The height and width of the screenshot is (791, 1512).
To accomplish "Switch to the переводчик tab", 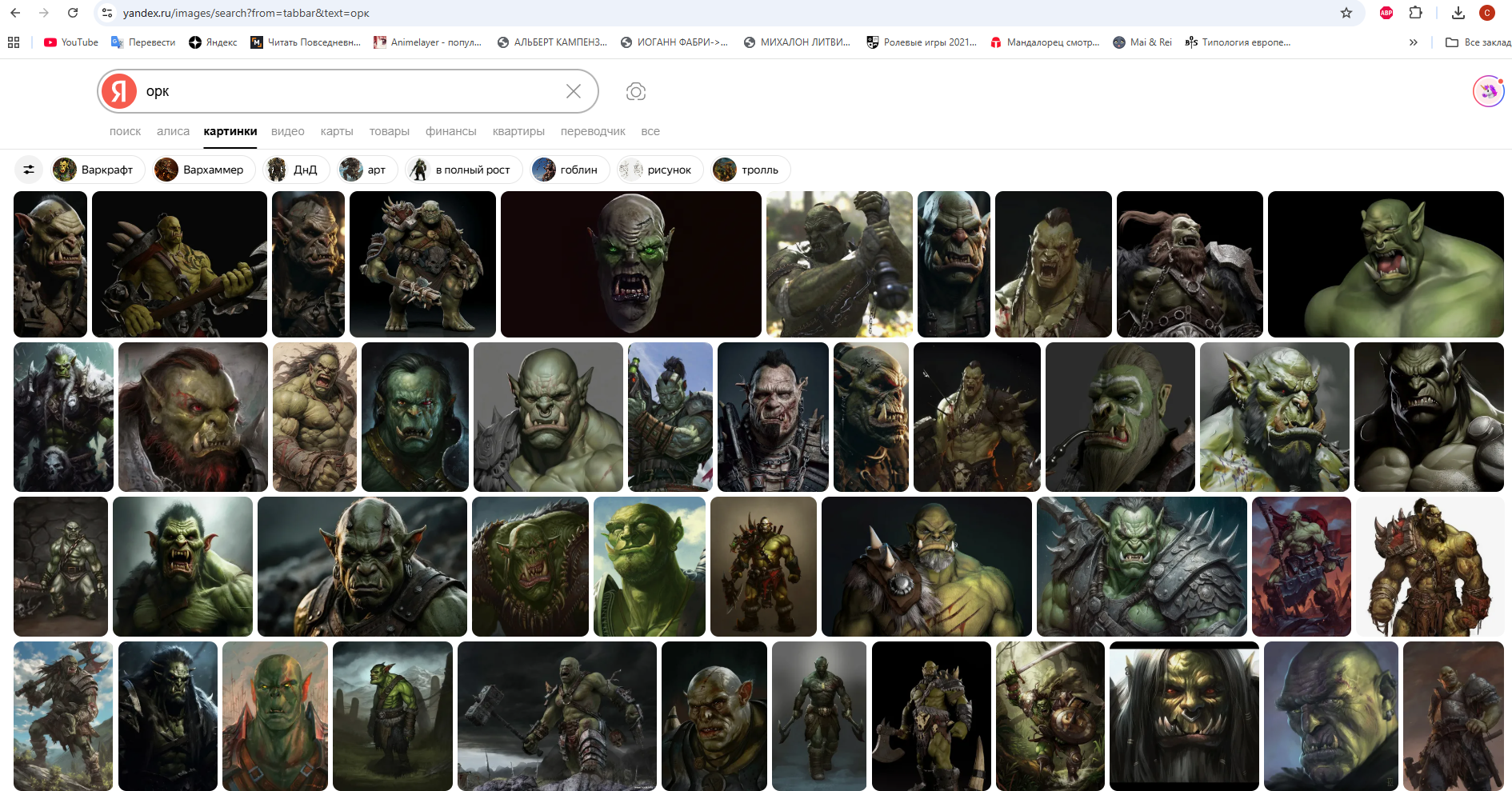I will pyautogui.click(x=593, y=131).
